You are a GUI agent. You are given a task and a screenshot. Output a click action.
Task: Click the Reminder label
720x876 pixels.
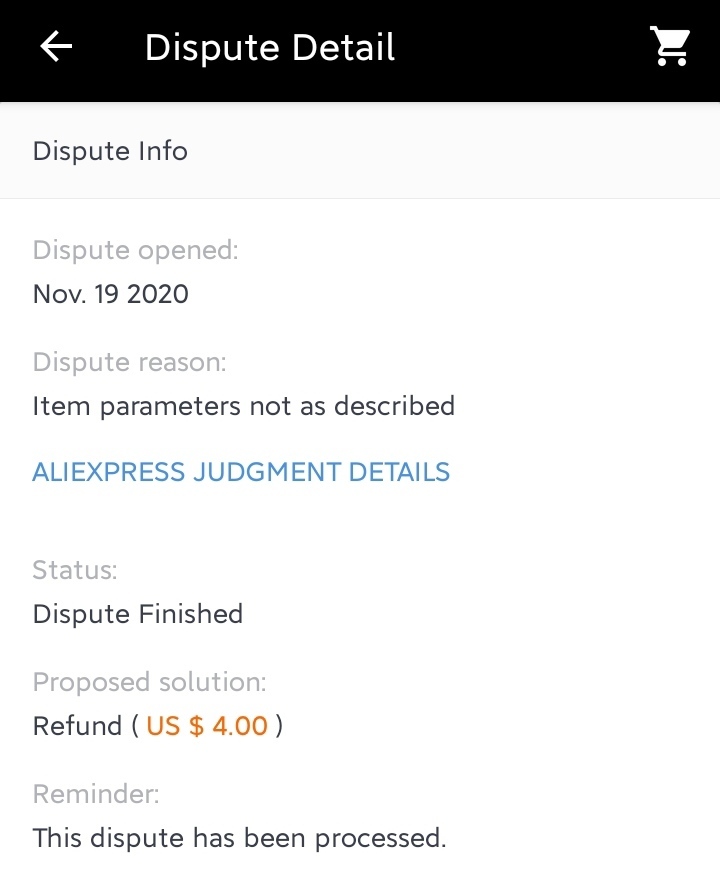(96, 794)
